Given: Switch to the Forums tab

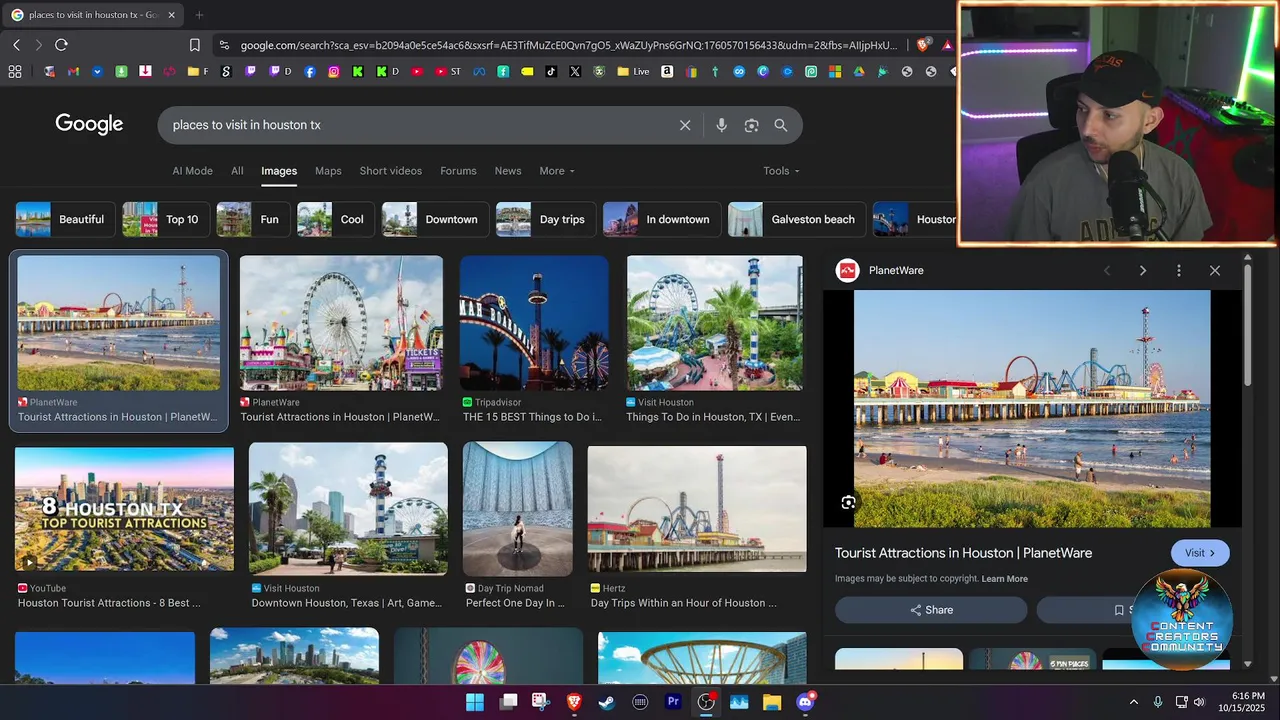Looking at the screenshot, I should click(458, 171).
